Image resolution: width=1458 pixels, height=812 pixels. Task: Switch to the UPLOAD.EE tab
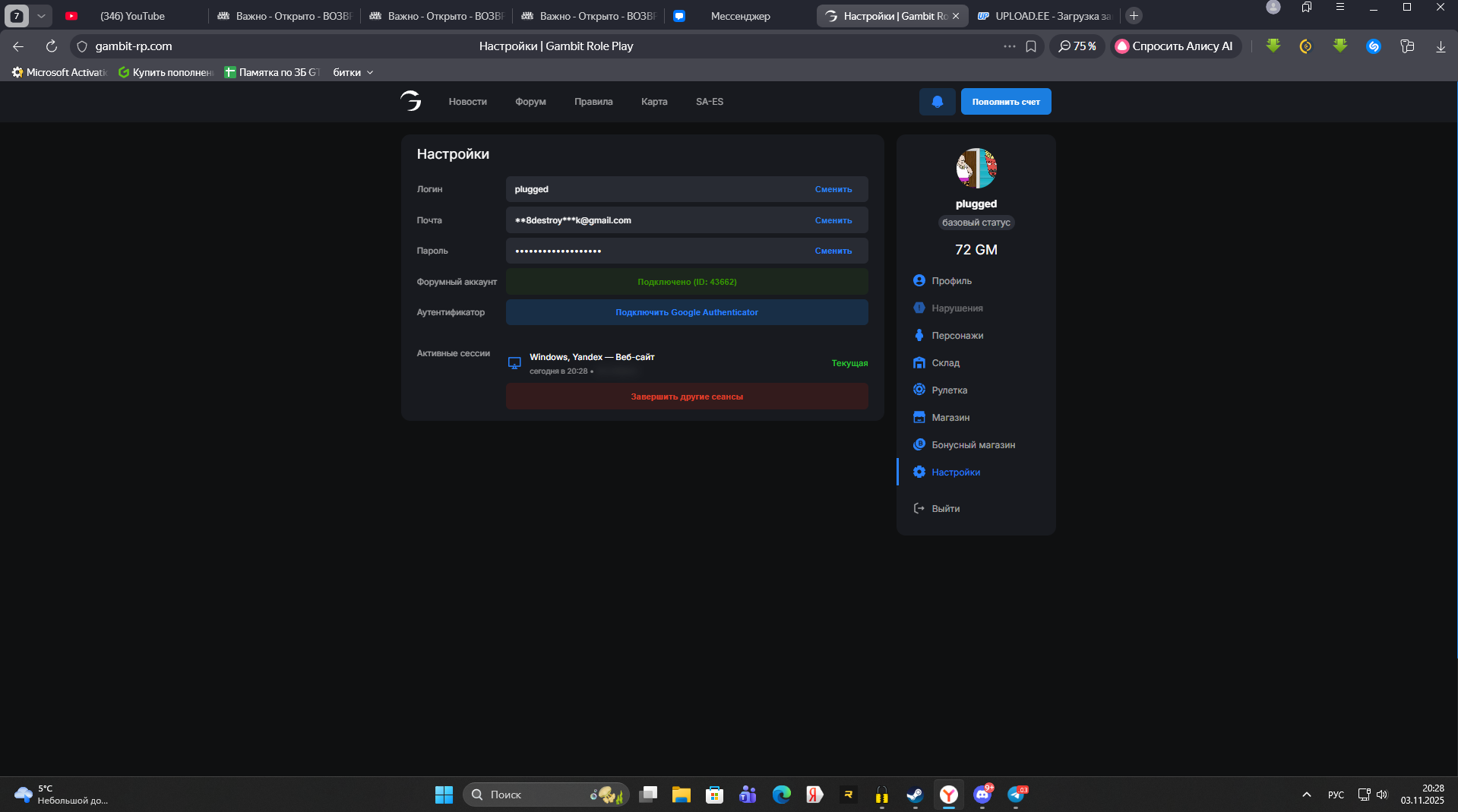click(1045, 16)
